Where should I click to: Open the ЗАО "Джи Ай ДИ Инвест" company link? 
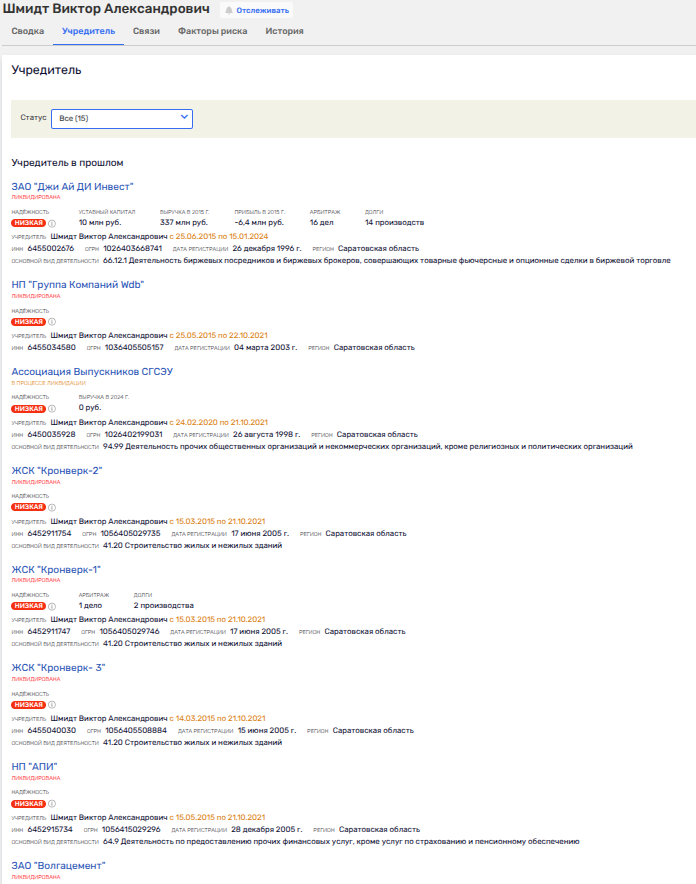(72, 186)
